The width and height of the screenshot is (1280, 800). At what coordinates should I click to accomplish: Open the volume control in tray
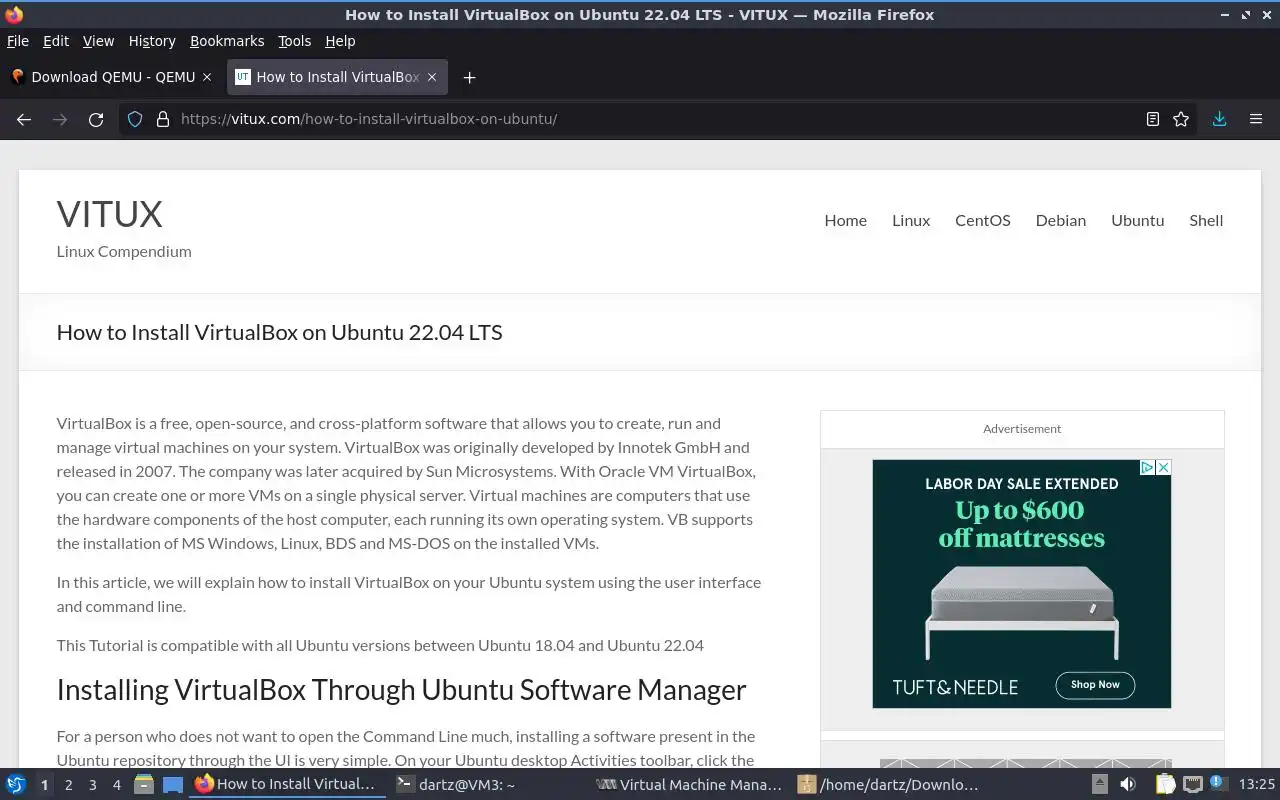pos(1127,785)
